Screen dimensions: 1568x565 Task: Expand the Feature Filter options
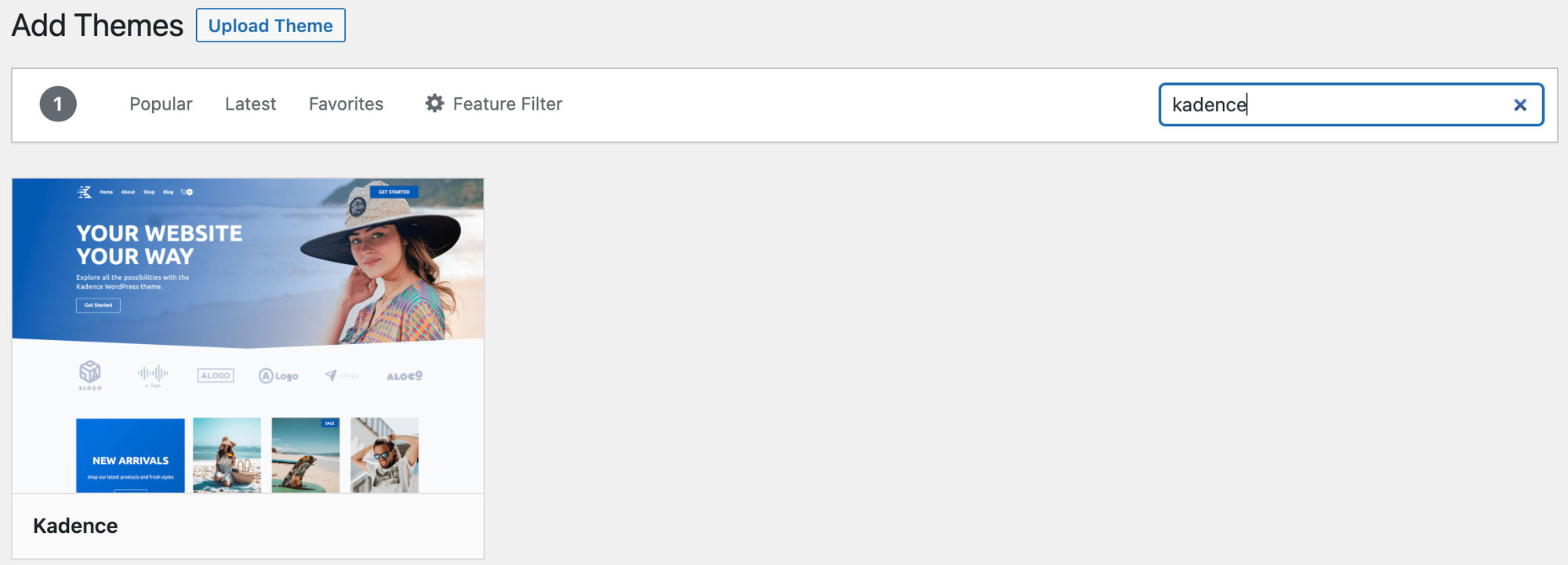point(494,104)
